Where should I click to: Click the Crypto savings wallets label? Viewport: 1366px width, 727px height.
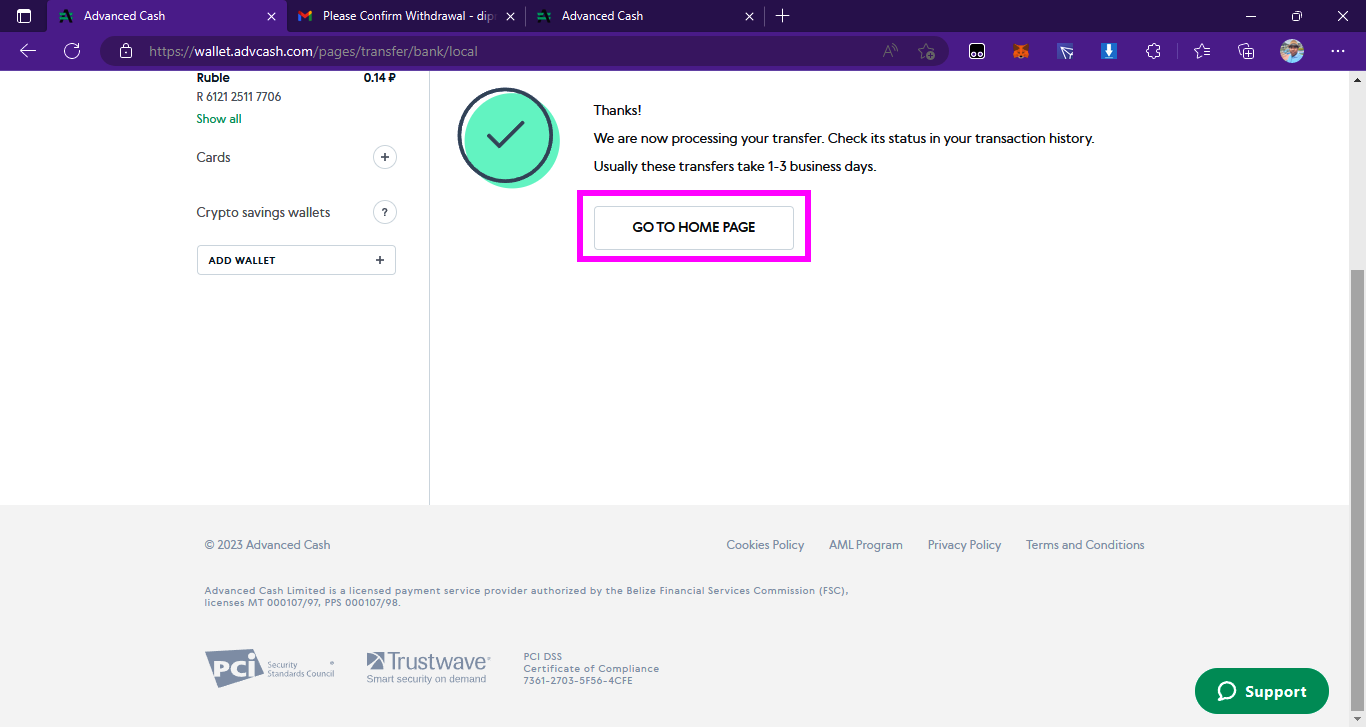click(x=263, y=212)
